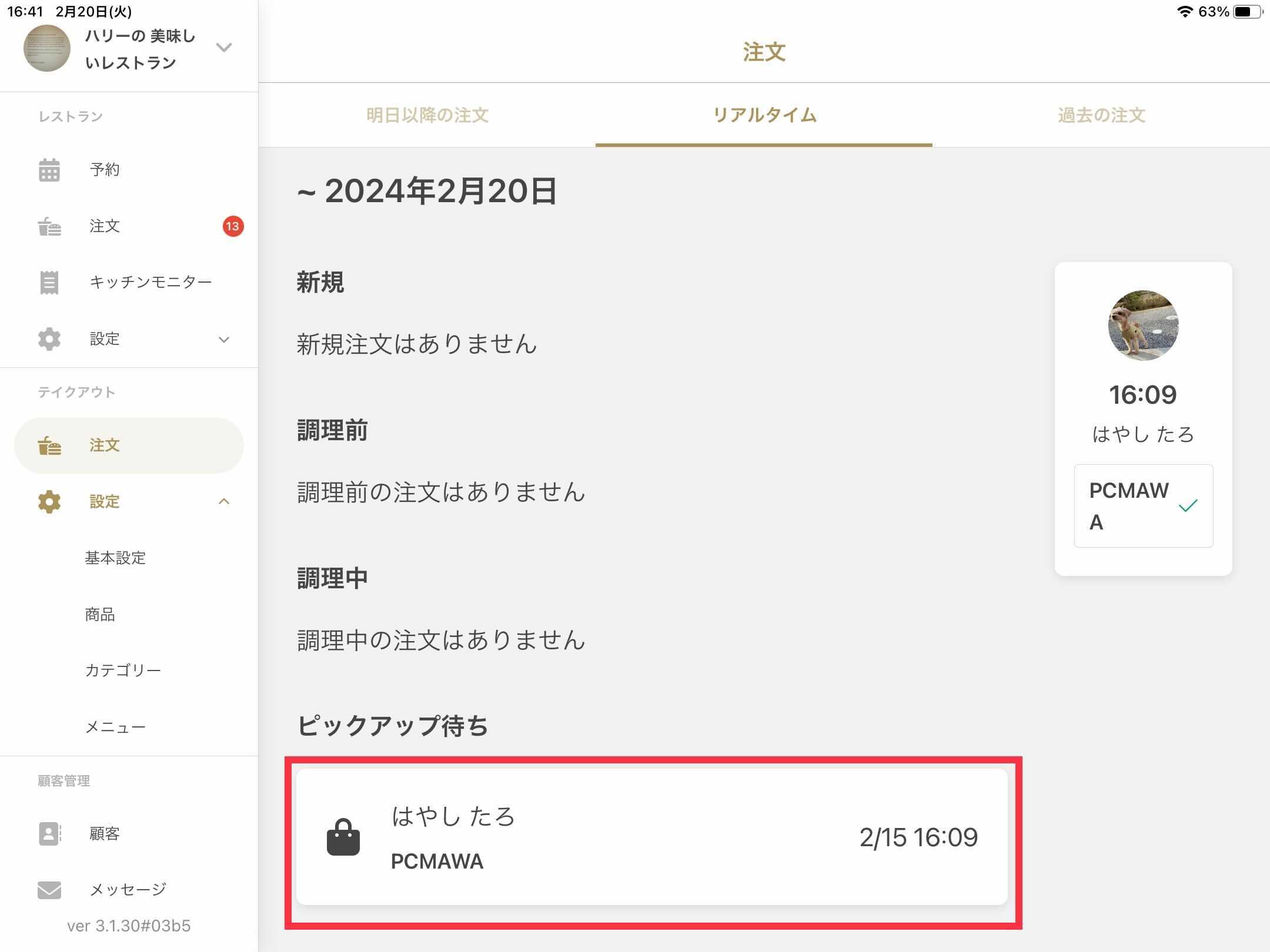Open the 予約 calendar icon
The width and height of the screenshot is (1270, 952).
(x=49, y=170)
